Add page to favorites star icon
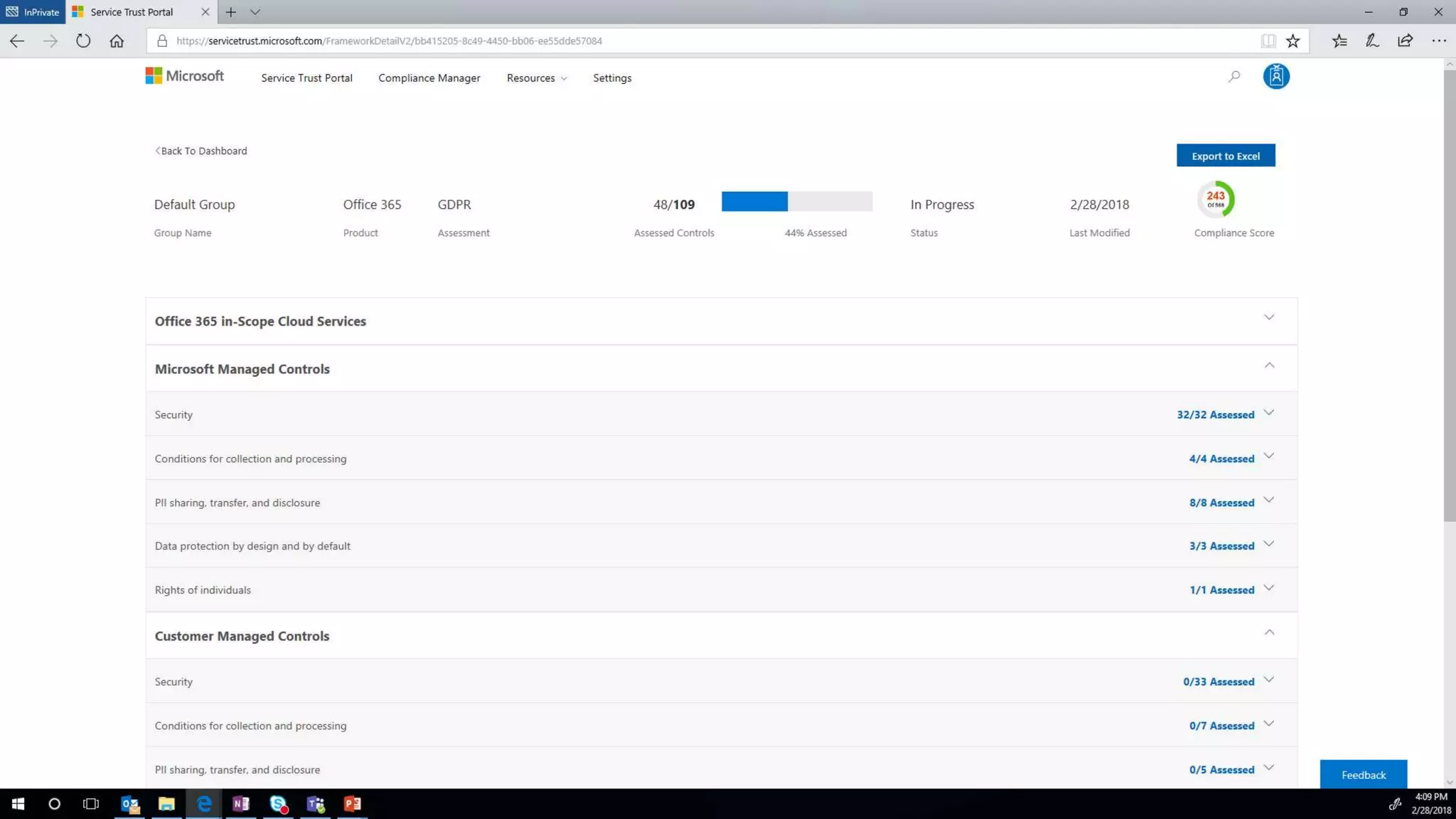This screenshot has height=819, width=1456. click(x=1293, y=41)
